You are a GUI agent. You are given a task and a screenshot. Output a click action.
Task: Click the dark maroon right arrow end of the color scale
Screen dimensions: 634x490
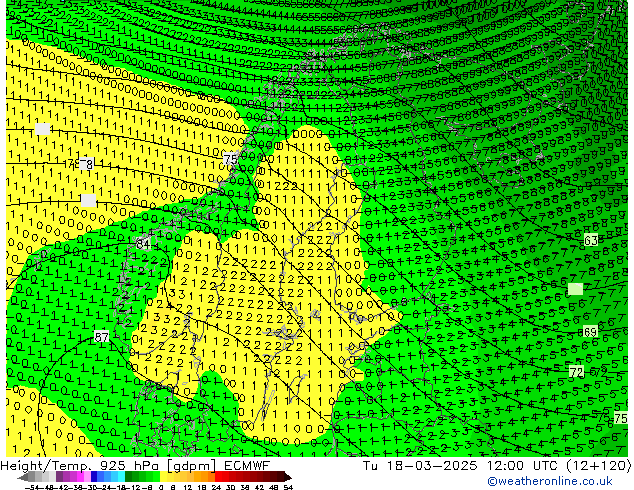tap(288, 477)
